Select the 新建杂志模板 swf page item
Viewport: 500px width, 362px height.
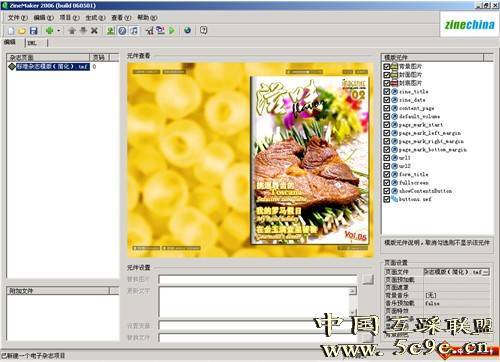point(53,67)
